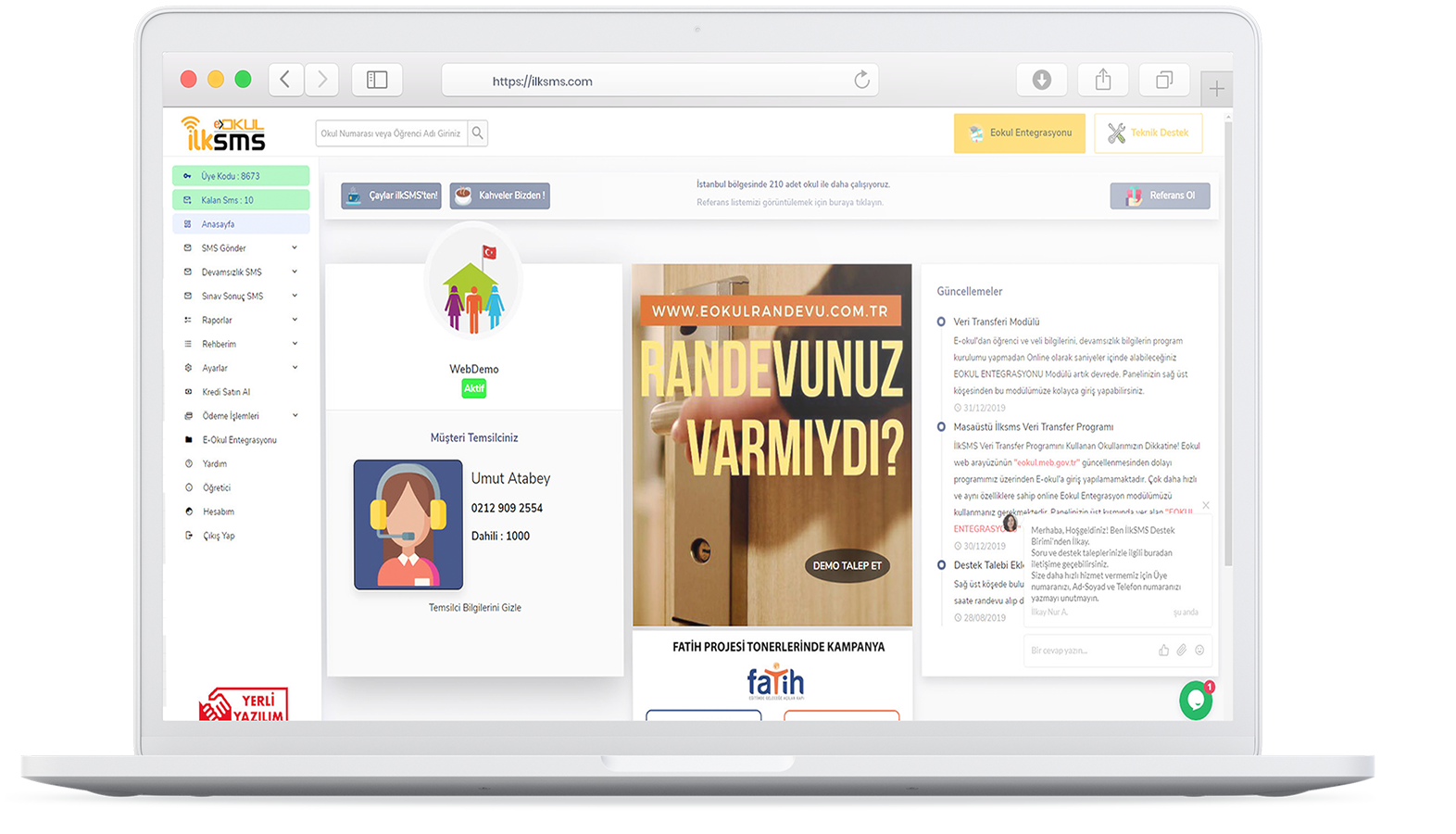The width and height of the screenshot is (1456, 834).
Task: Click DEMO TALEP ET on the banner
Action: pos(847,565)
